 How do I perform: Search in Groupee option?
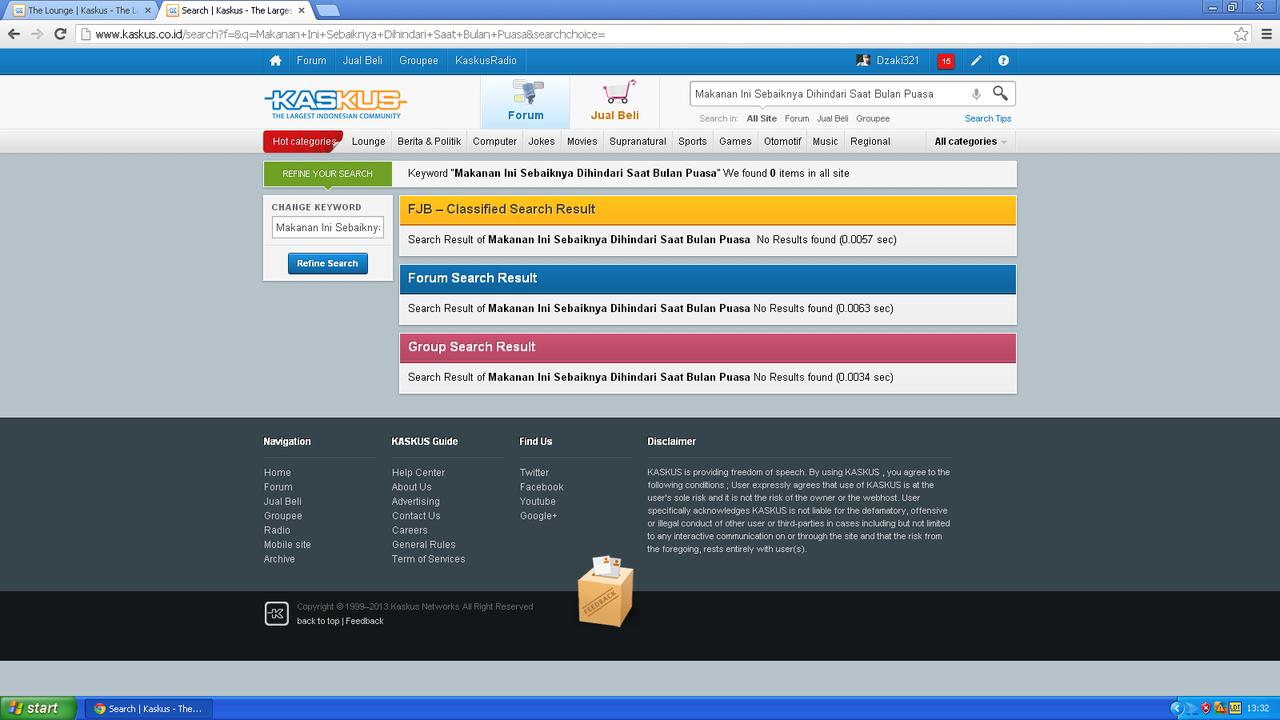(873, 118)
